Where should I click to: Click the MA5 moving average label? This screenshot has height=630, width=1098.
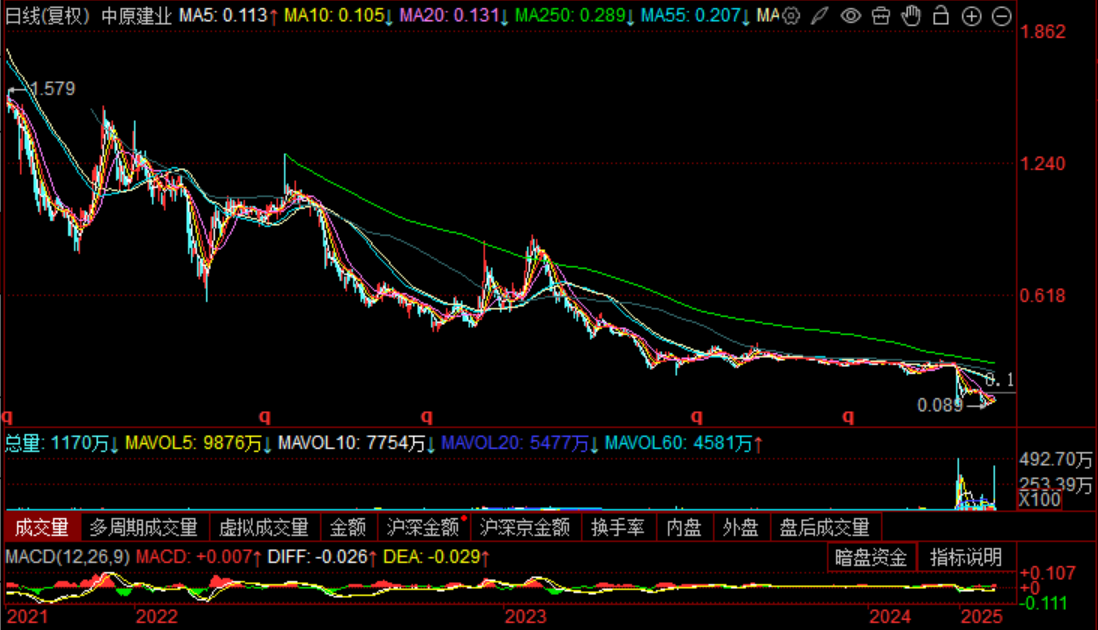212,16
